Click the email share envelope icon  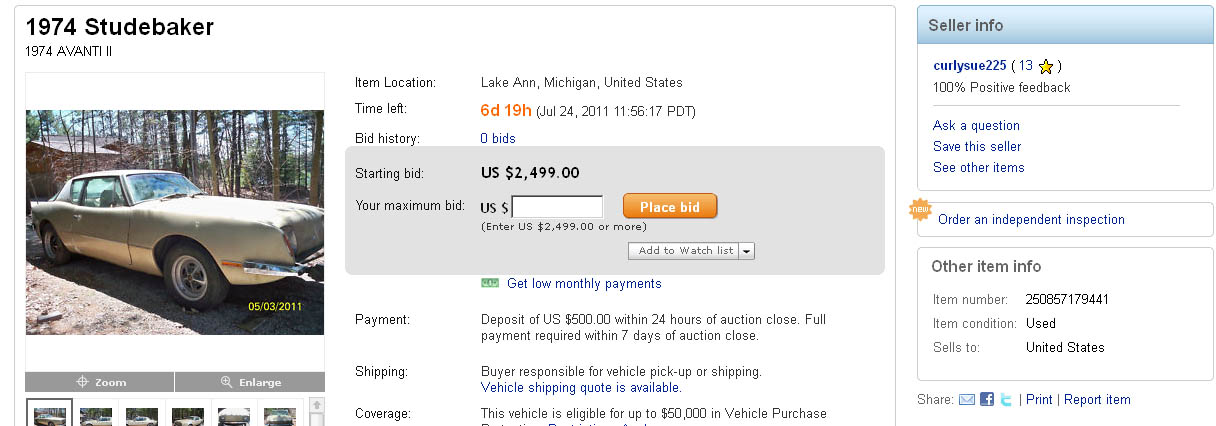tap(967, 400)
